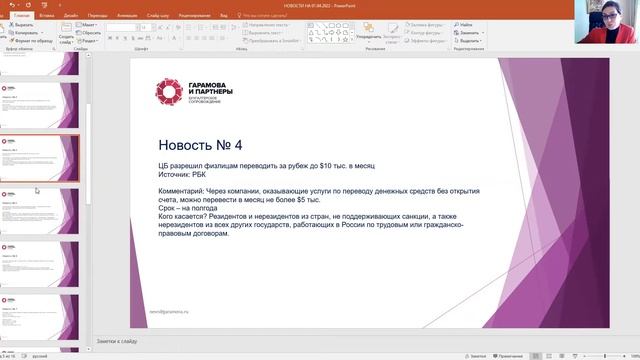This screenshot has width=640, height=360.
Task: Create a new slide with Создать слайд
Action: (66, 33)
